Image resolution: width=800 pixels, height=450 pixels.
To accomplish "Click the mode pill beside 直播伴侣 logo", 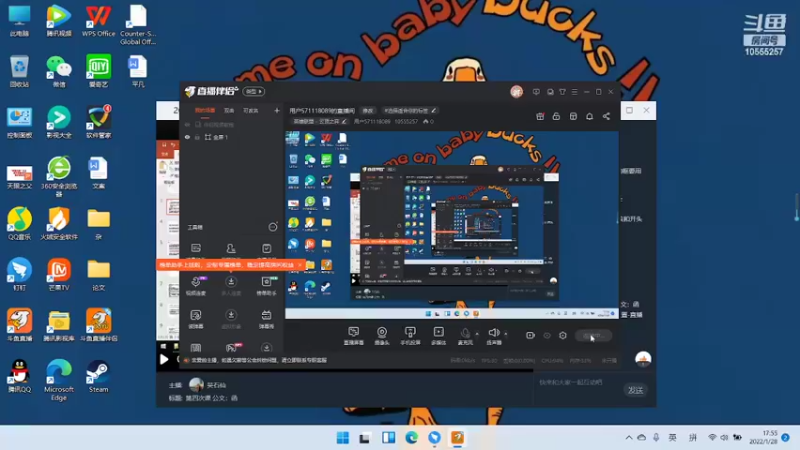I will click(x=254, y=91).
